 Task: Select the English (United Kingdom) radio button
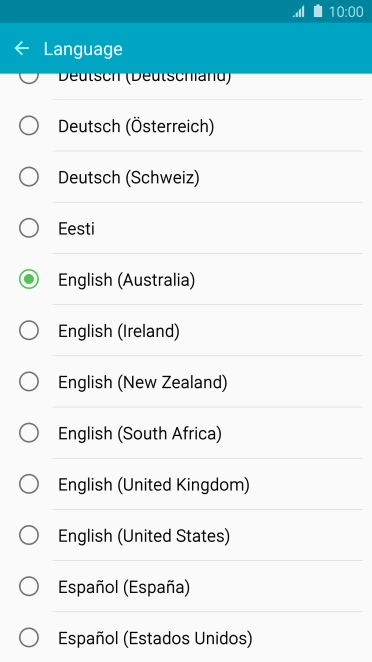(x=29, y=484)
